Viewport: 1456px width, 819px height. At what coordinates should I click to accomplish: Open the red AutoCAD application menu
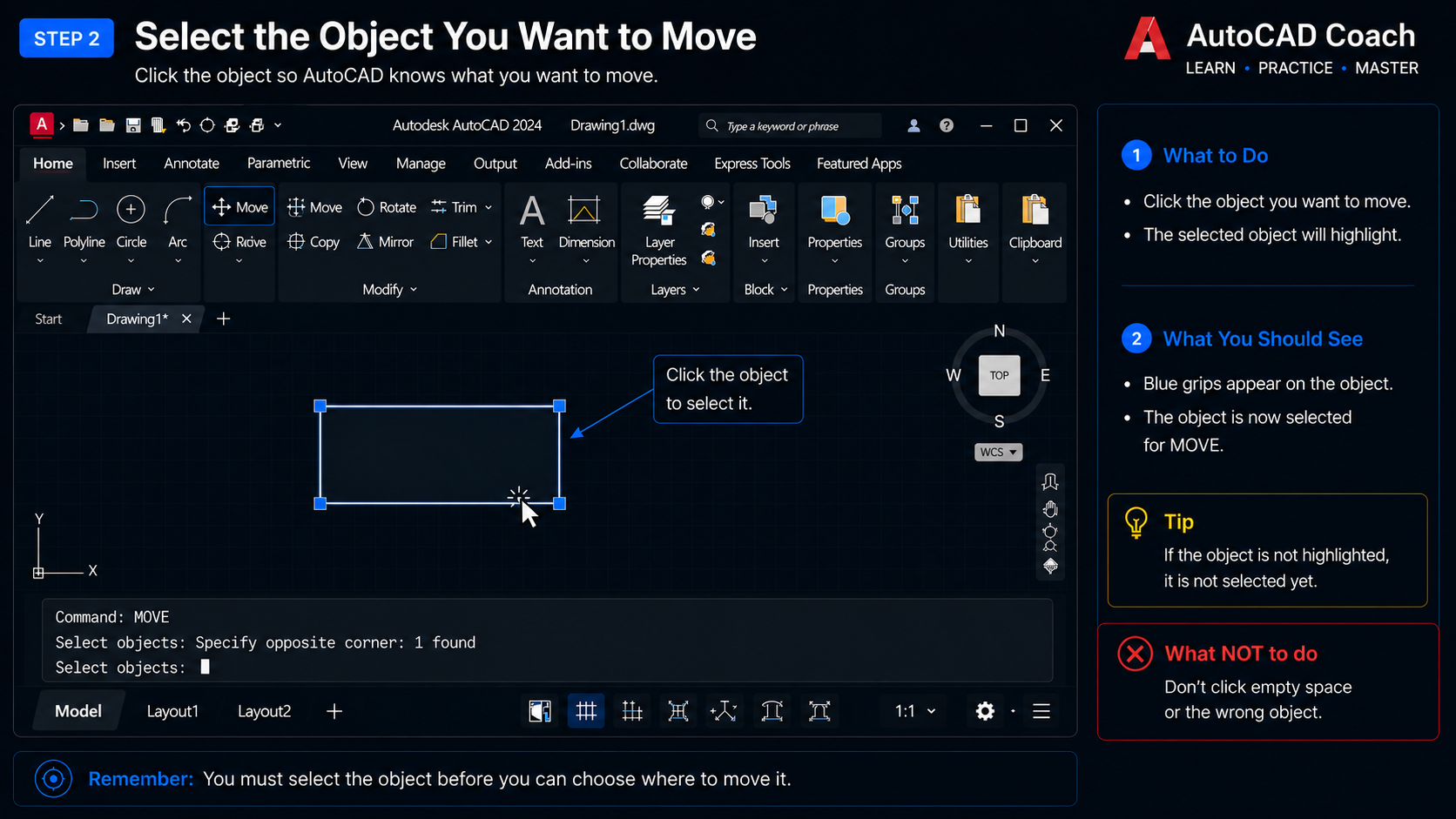41,124
